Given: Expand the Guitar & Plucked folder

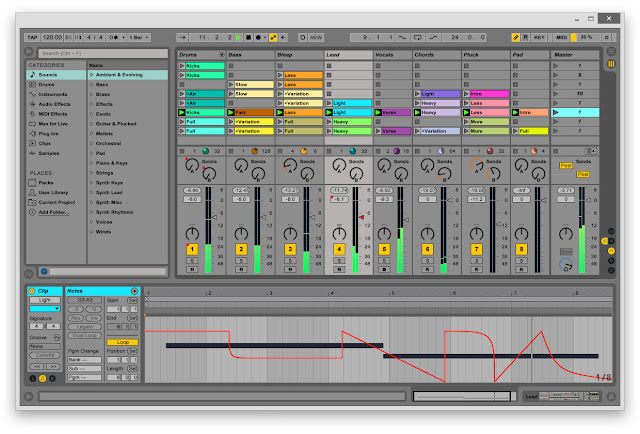Looking at the screenshot, I should tap(92, 124).
